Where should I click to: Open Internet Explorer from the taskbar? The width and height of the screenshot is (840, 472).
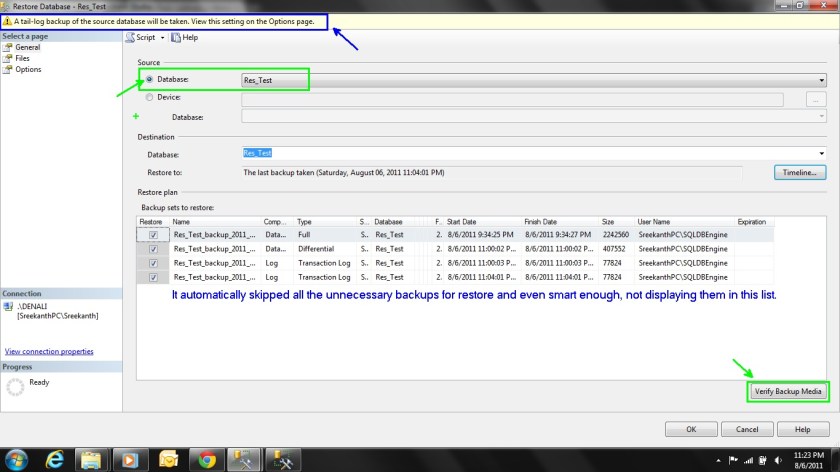[56, 459]
